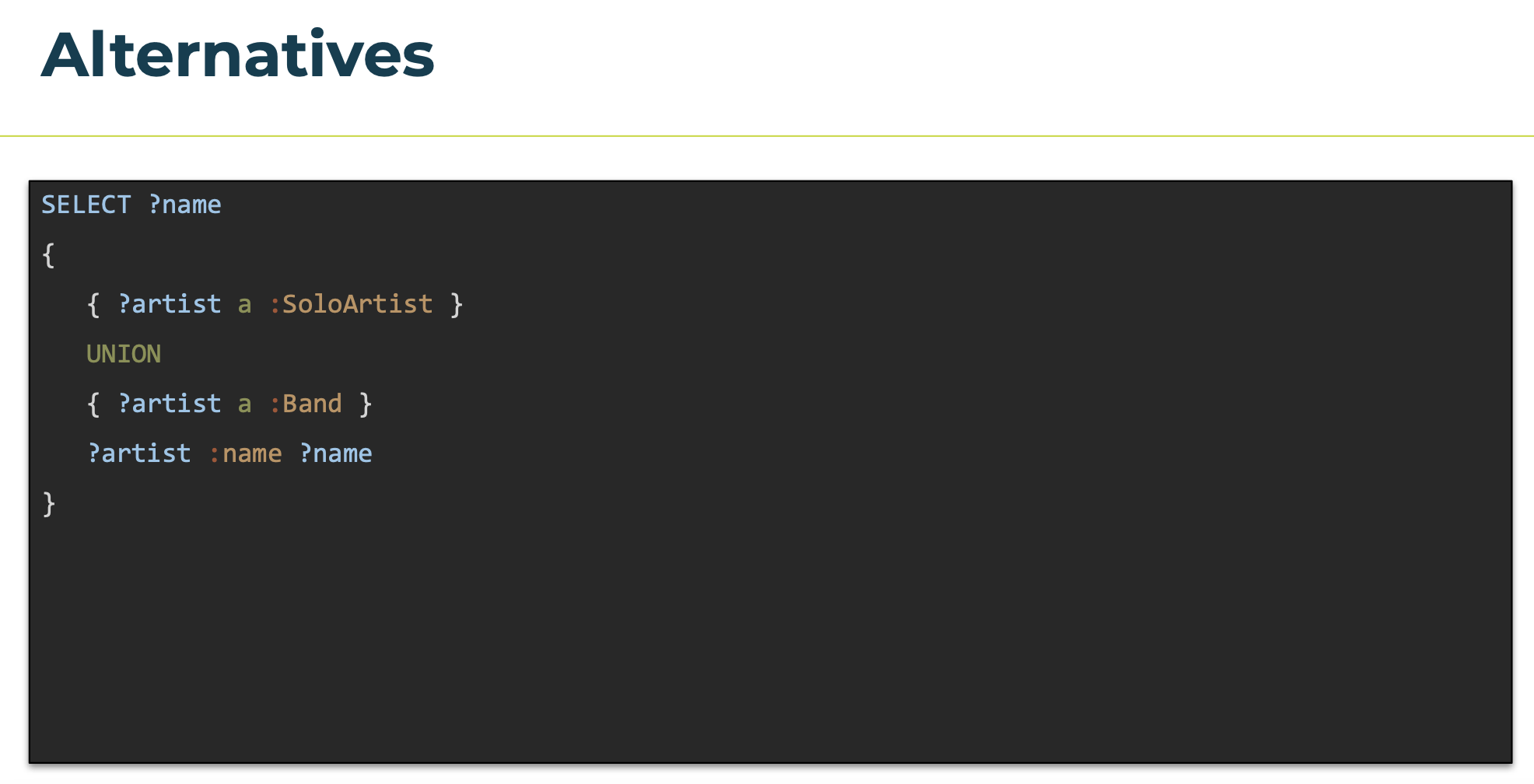
Task: Click :SoloArtist class name
Action: [x=351, y=304]
